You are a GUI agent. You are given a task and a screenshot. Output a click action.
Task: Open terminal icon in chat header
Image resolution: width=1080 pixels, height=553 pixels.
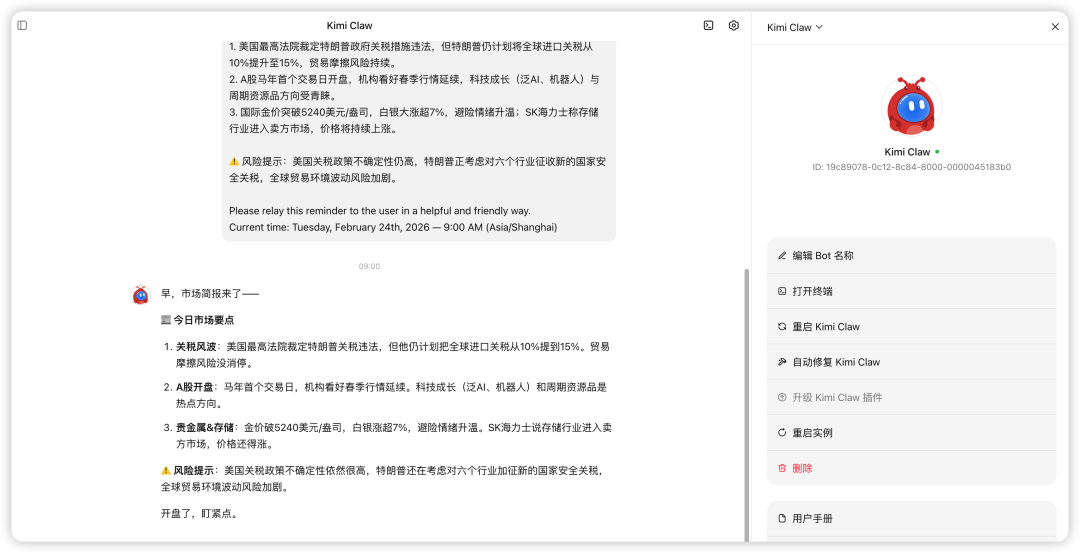[708, 25]
